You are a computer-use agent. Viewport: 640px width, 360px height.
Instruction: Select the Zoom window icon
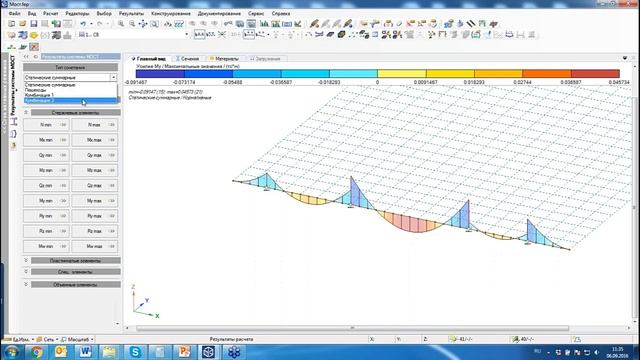pos(154,24)
